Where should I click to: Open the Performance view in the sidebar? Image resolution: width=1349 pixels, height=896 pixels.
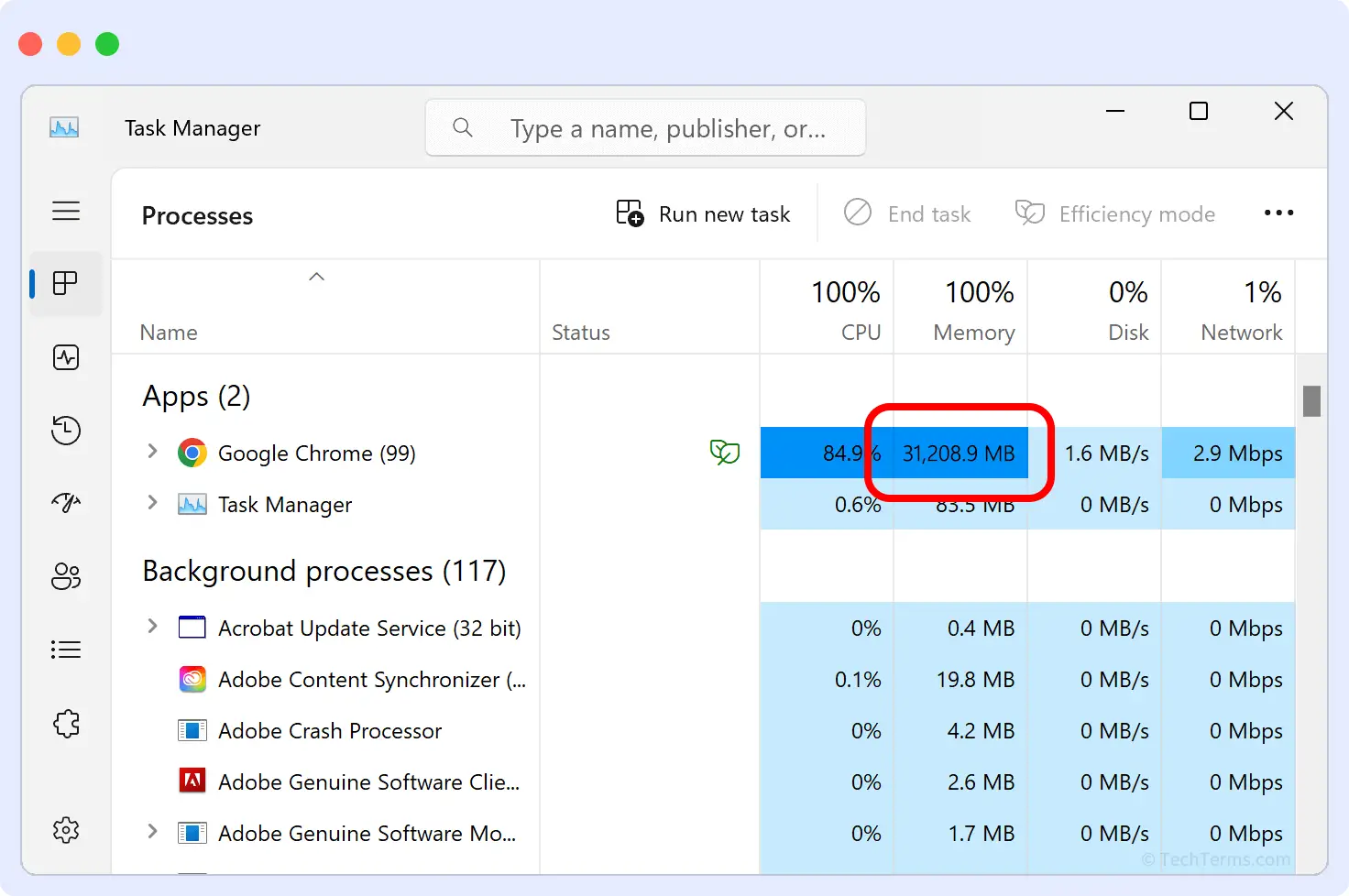click(x=66, y=357)
